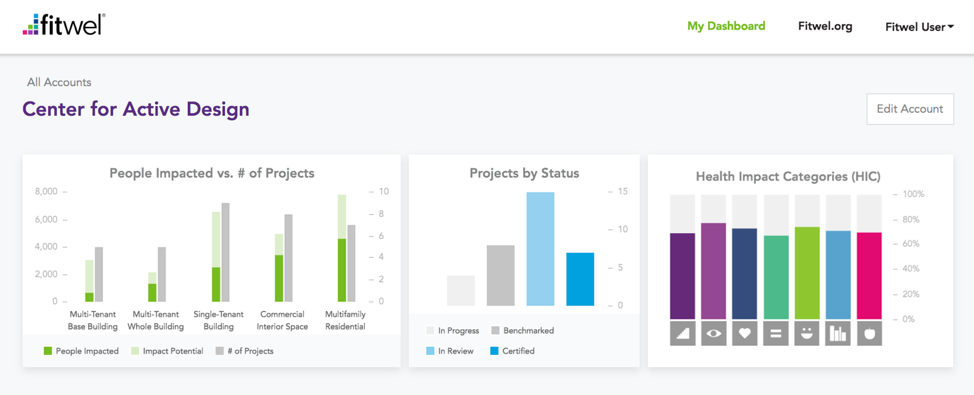Toggle the People Impacted legend item
Viewport: 974px width, 395px height.
[x=81, y=351]
